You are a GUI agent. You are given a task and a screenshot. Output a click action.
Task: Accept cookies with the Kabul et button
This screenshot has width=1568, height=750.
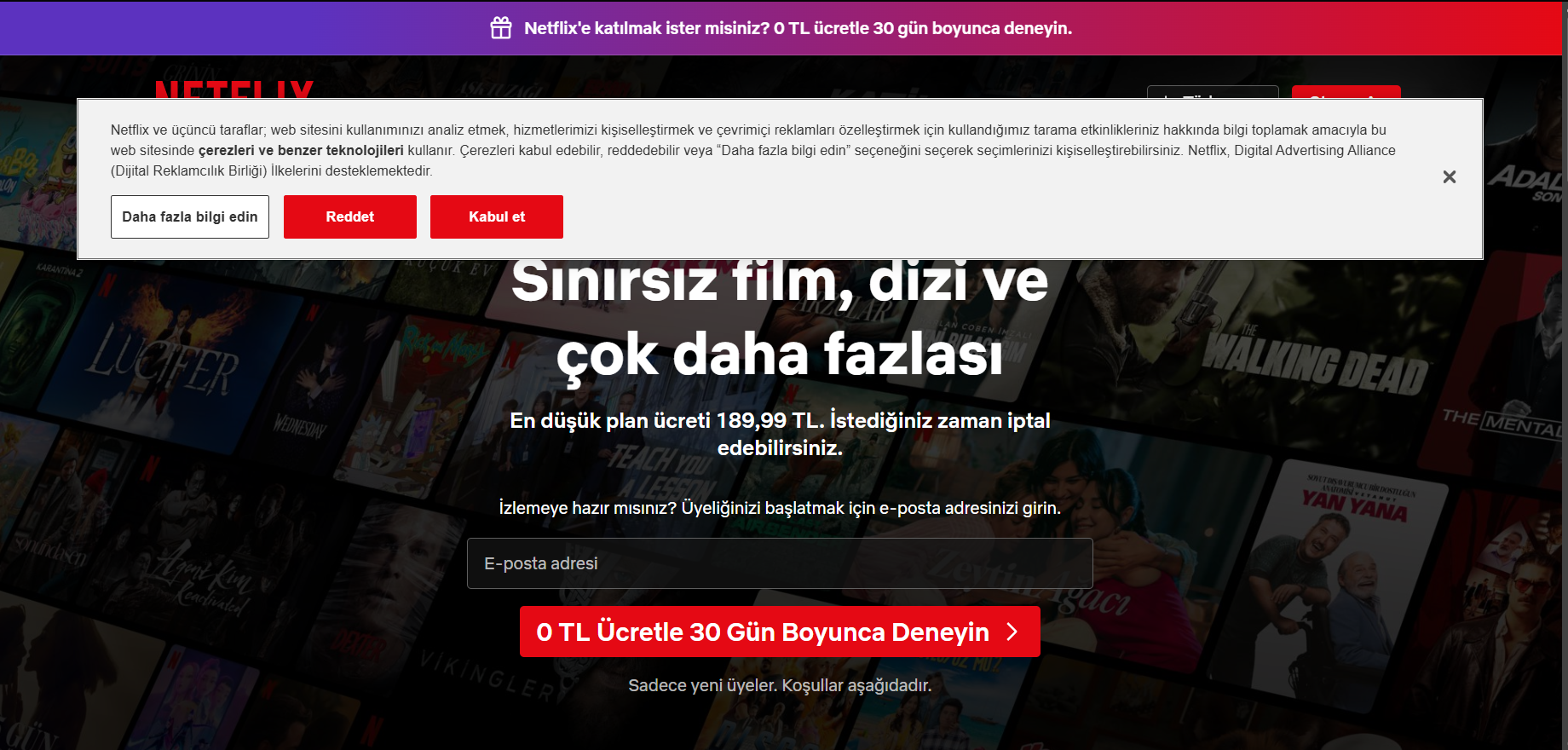click(x=497, y=216)
